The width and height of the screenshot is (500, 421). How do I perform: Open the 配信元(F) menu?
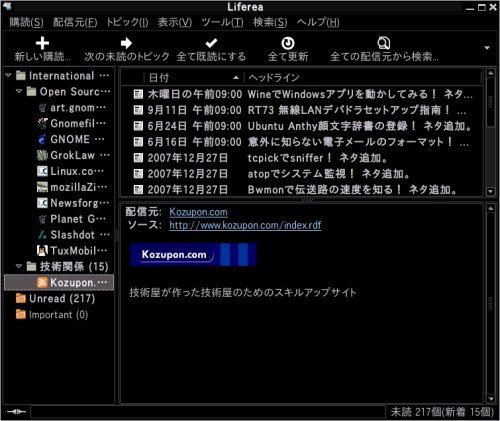click(x=75, y=22)
